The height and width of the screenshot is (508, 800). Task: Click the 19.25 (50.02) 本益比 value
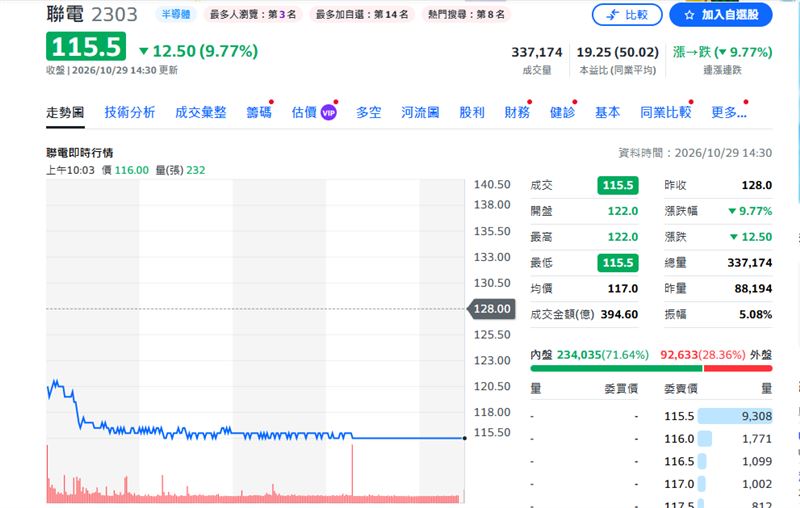click(x=617, y=53)
